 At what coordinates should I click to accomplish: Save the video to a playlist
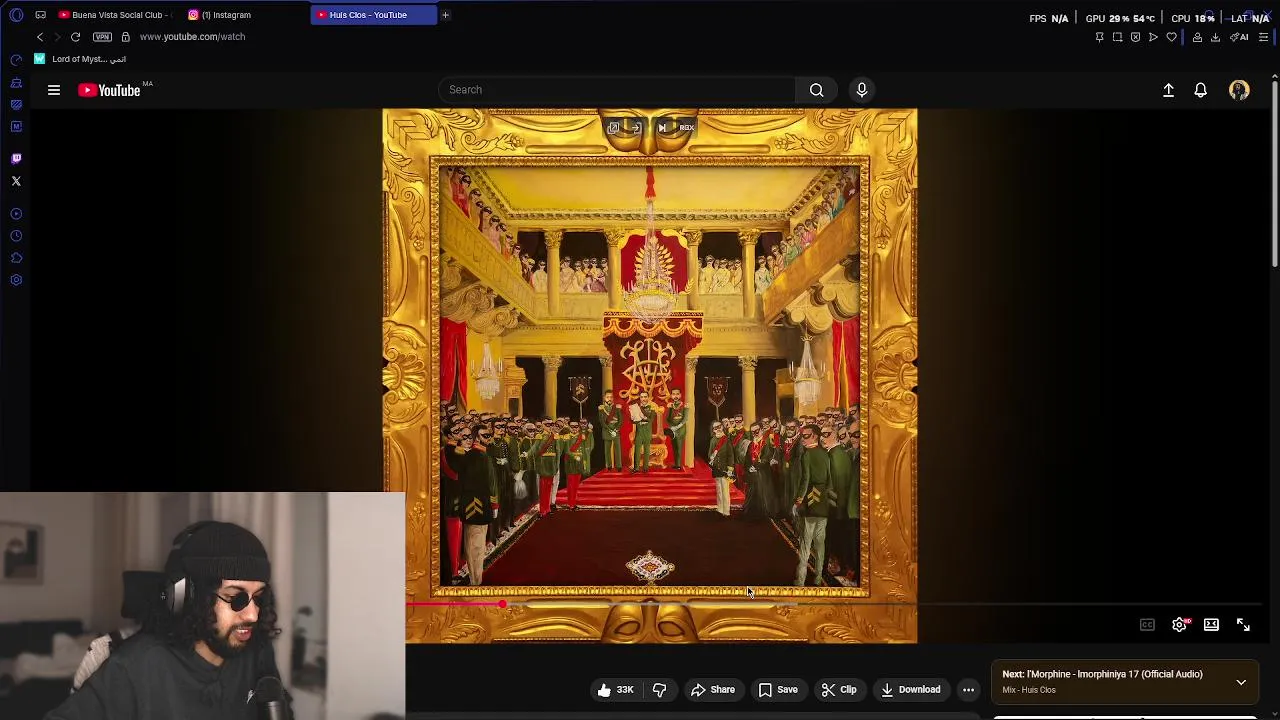click(778, 690)
